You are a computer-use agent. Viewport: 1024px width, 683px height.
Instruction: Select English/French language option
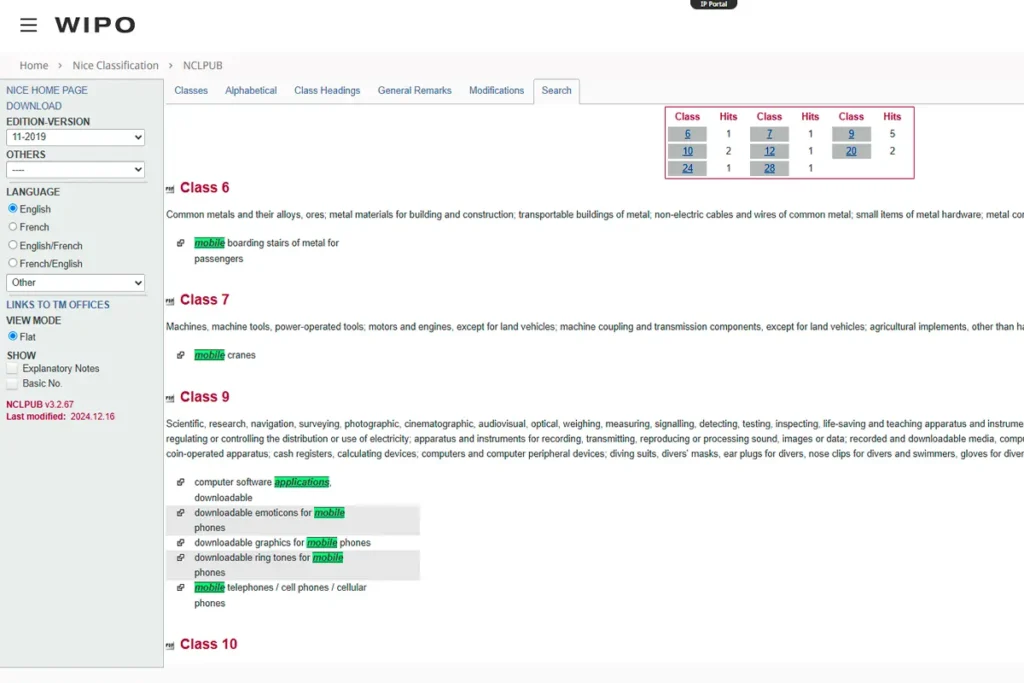click(x=12, y=245)
